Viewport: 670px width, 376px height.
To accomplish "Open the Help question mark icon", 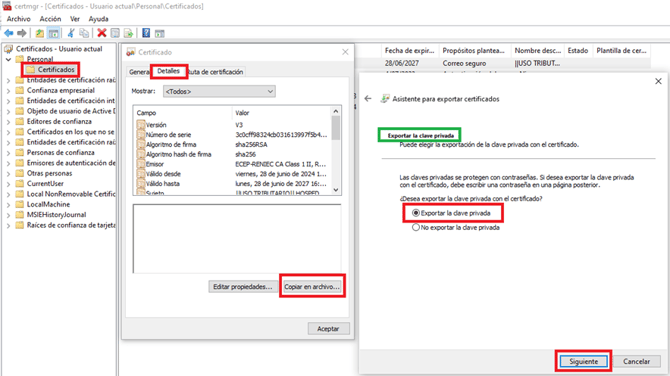I will pos(146,33).
